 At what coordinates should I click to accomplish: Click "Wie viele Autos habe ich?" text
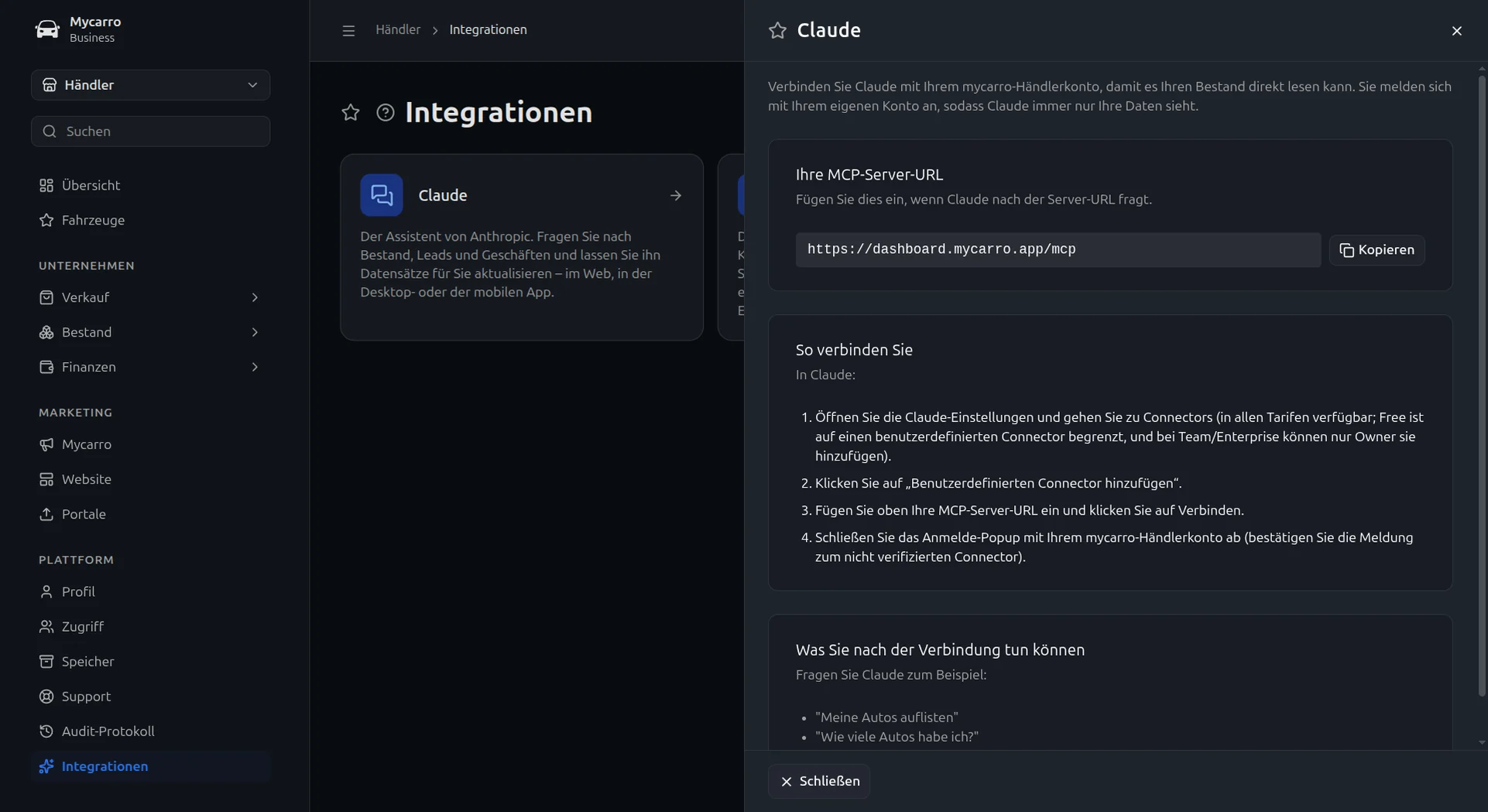point(897,737)
